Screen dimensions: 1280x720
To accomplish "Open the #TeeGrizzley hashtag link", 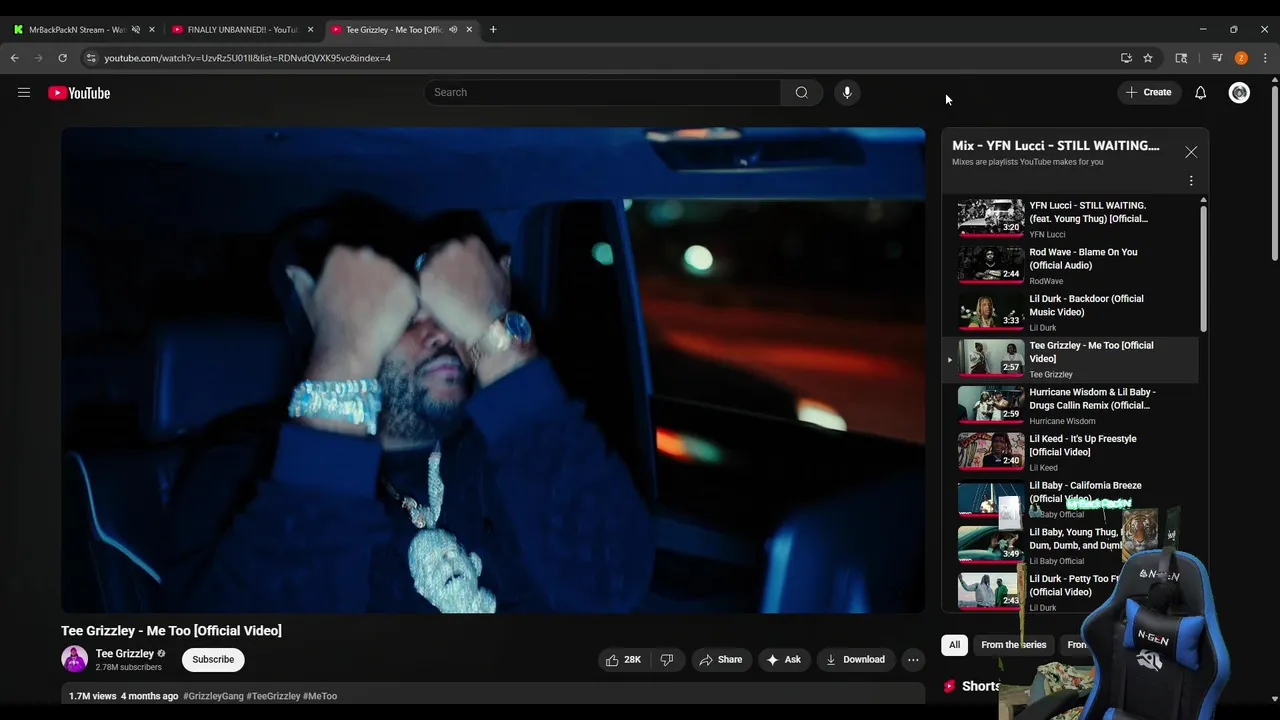I will click(273, 696).
